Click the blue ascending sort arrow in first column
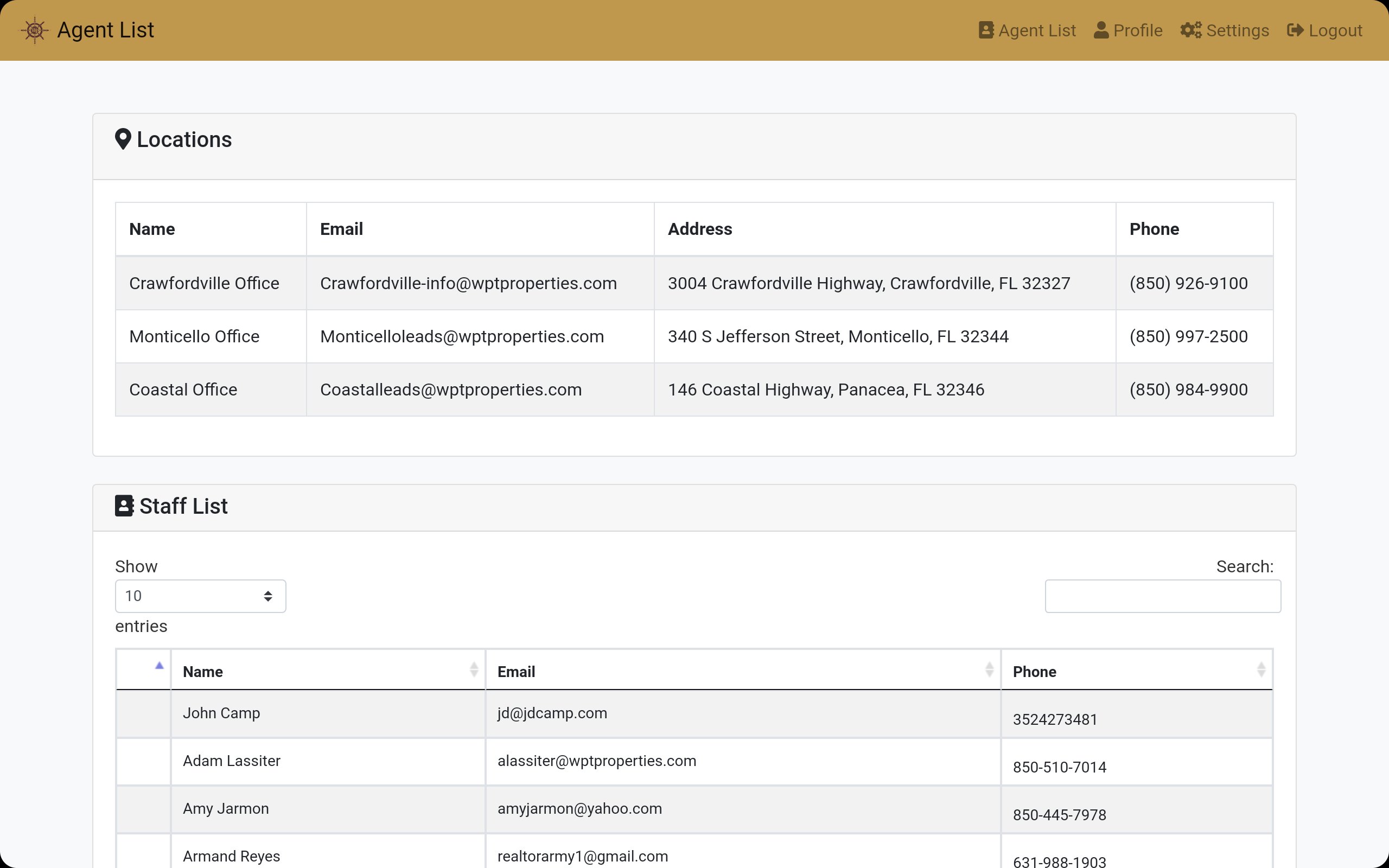Image resolution: width=1389 pixels, height=868 pixels. coord(159,666)
